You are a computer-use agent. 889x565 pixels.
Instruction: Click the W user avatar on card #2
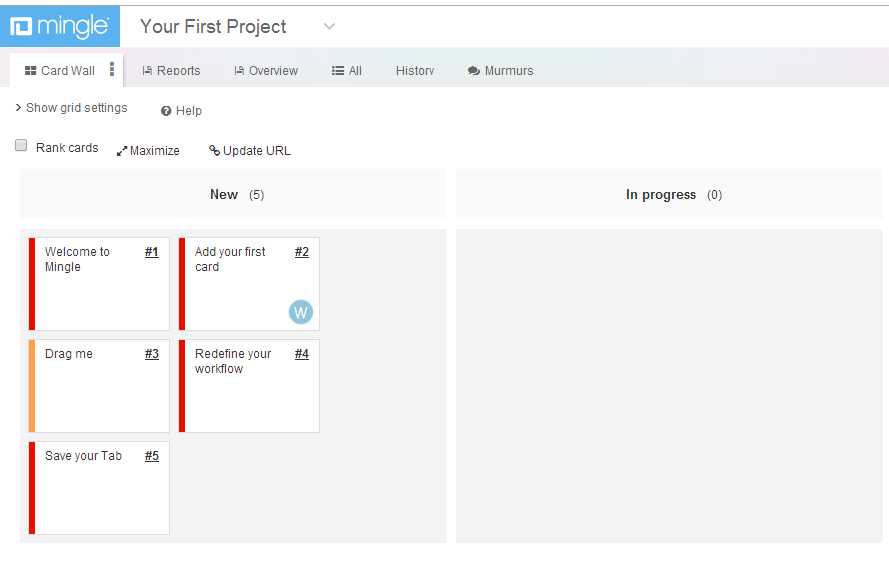[300, 312]
